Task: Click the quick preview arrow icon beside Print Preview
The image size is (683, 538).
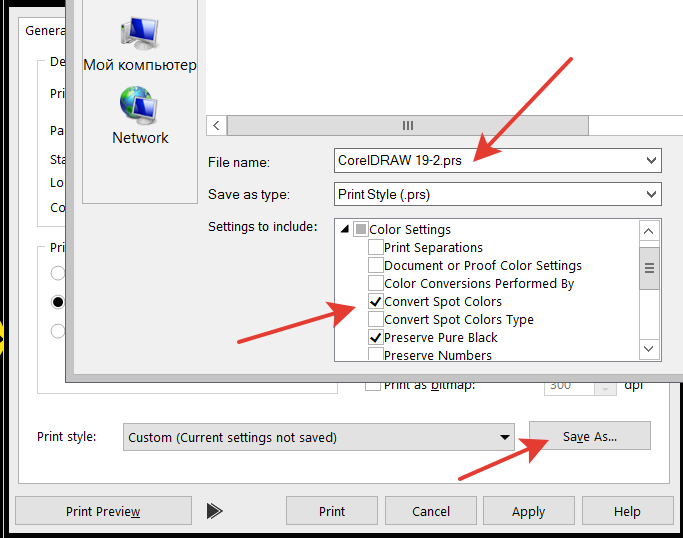Action: tap(214, 511)
